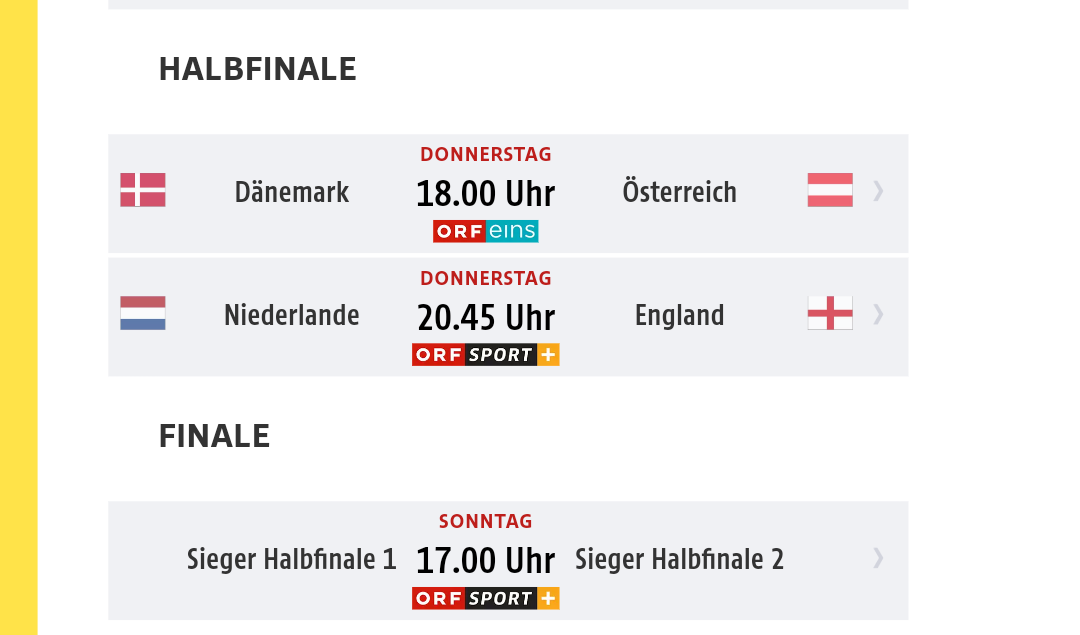Click the Denmark flag icon
1080x635 pixels.
tap(143, 190)
